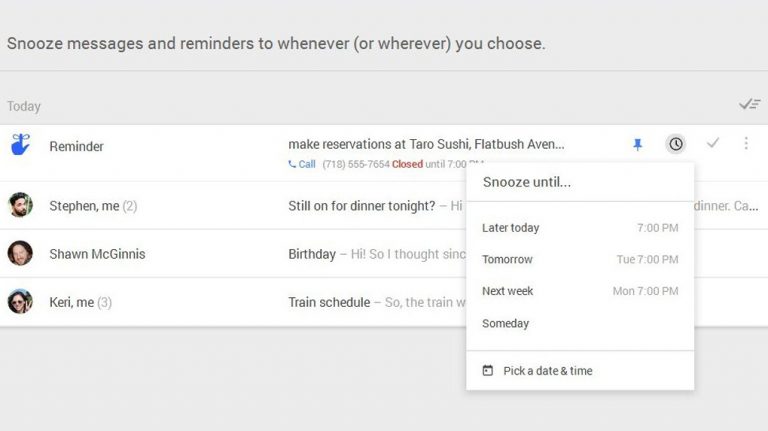Click Shawn McGinnis's profile picture
Image resolution: width=768 pixels, height=431 pixels.
coord(20,254)
